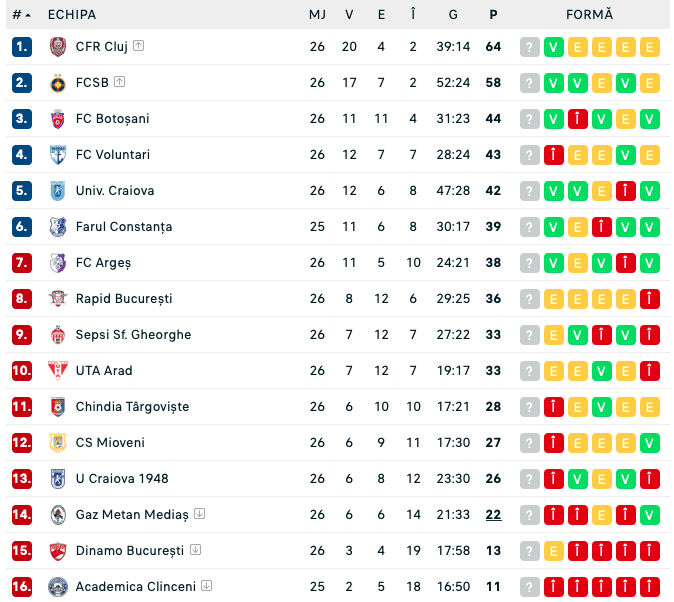Click the CS Mioveni crest icon
Image resolution: width=674 pixels, height=602 pixels.
(x=57, y=443)
